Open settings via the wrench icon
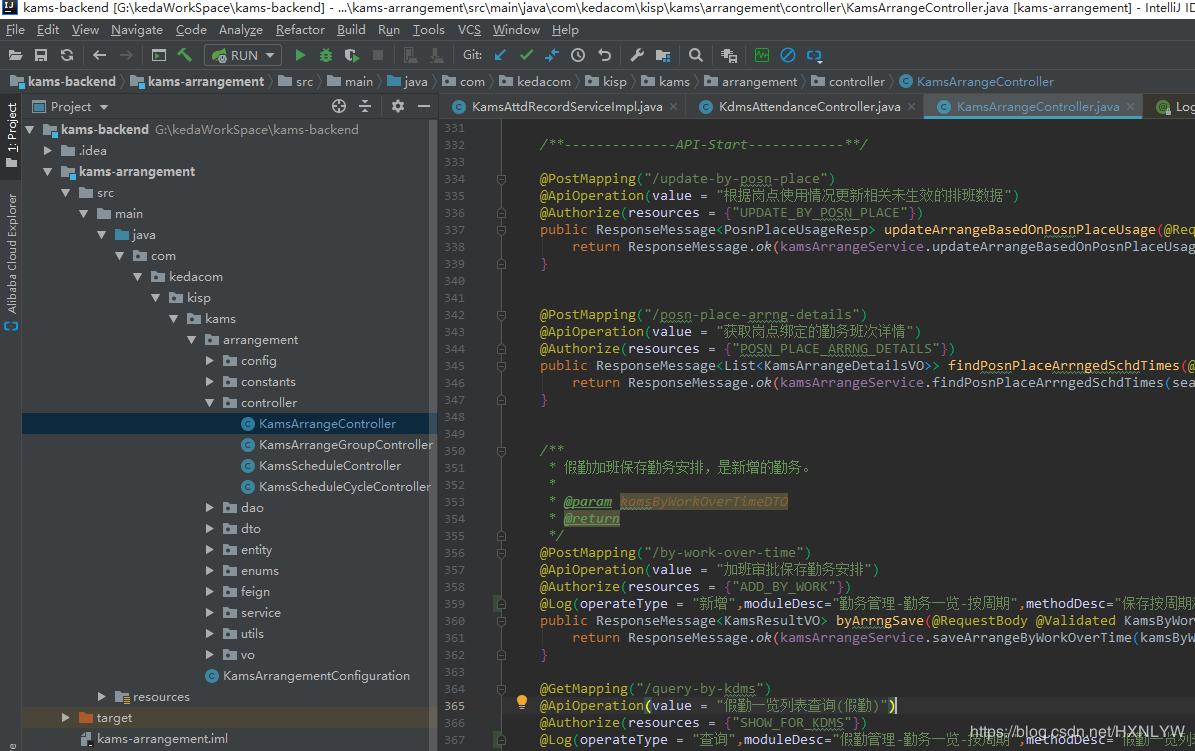Viewport: 1195px width, 751px height. [637, 55]
